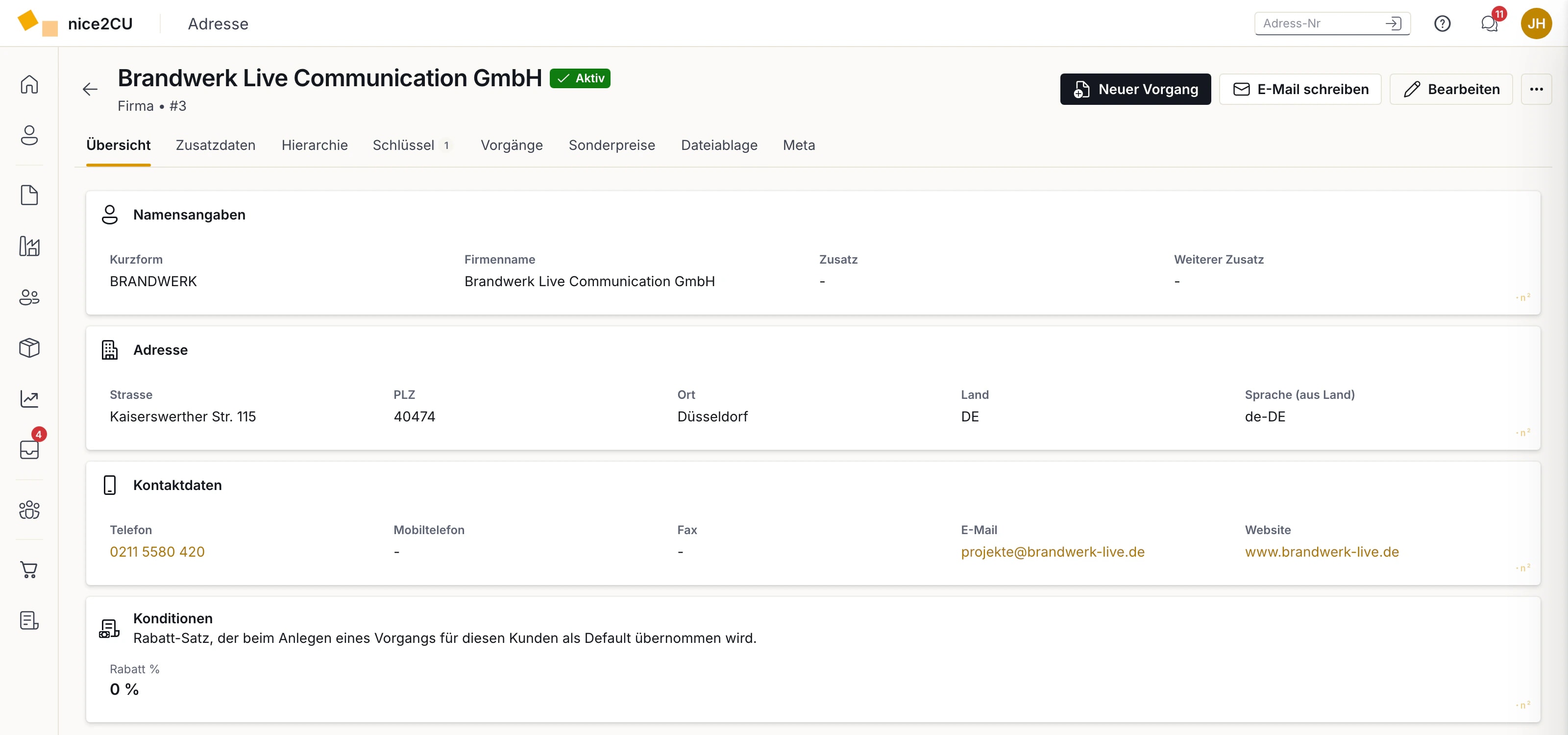Click the Kaiserswerther Str. 115 street value
Image resolution: width=1568 pixels, height=735 pixels.
point(183,417)
